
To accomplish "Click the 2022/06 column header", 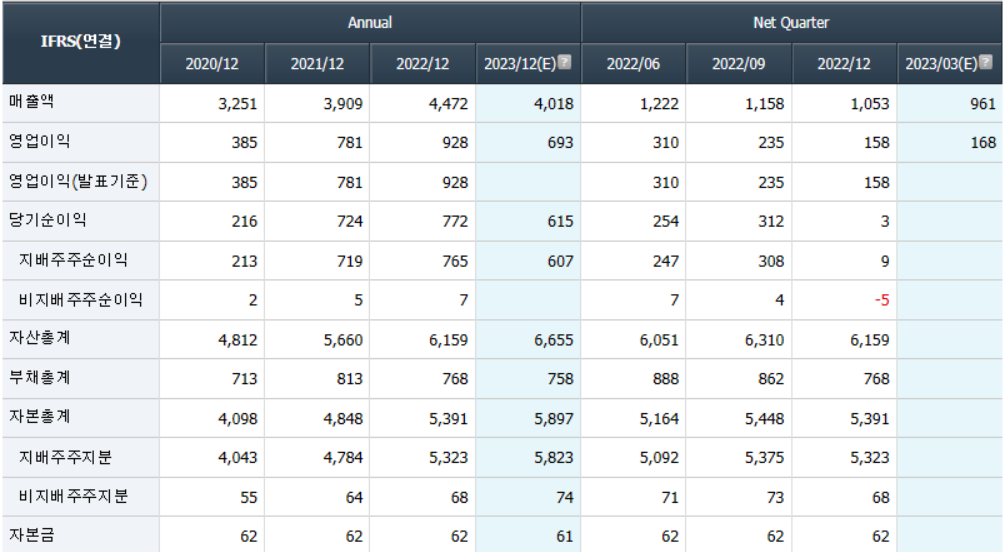I will click(633, 64).
